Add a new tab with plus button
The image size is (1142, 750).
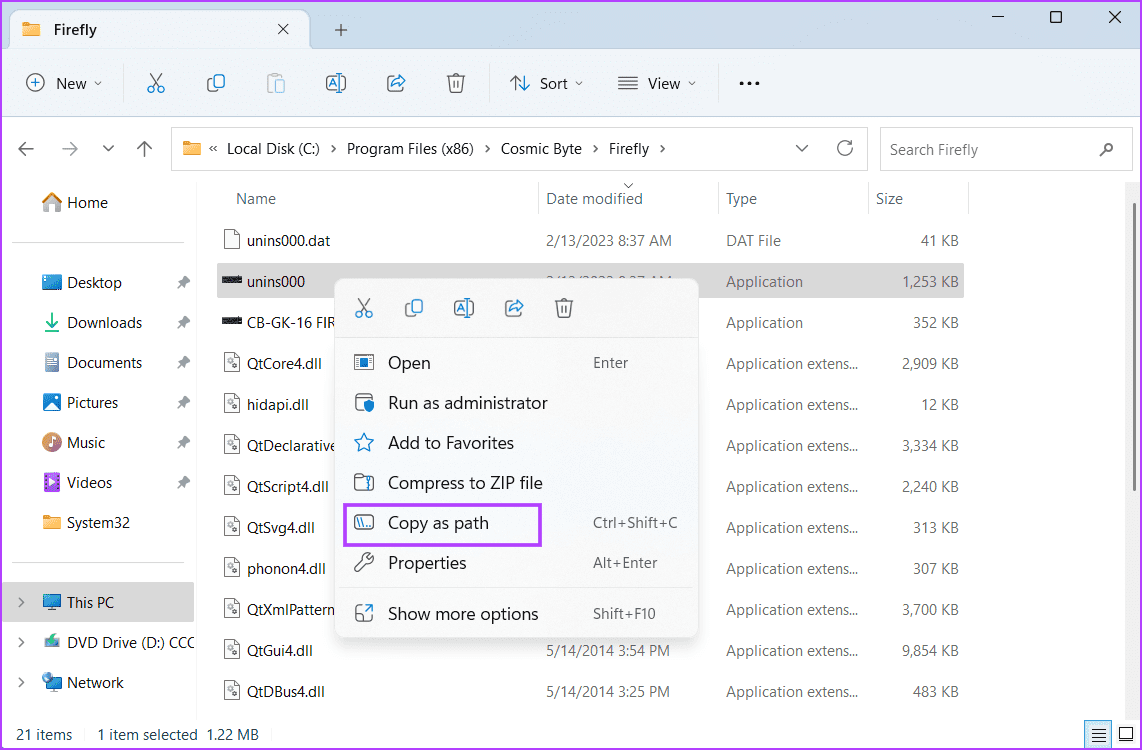[x=341, y=30]
